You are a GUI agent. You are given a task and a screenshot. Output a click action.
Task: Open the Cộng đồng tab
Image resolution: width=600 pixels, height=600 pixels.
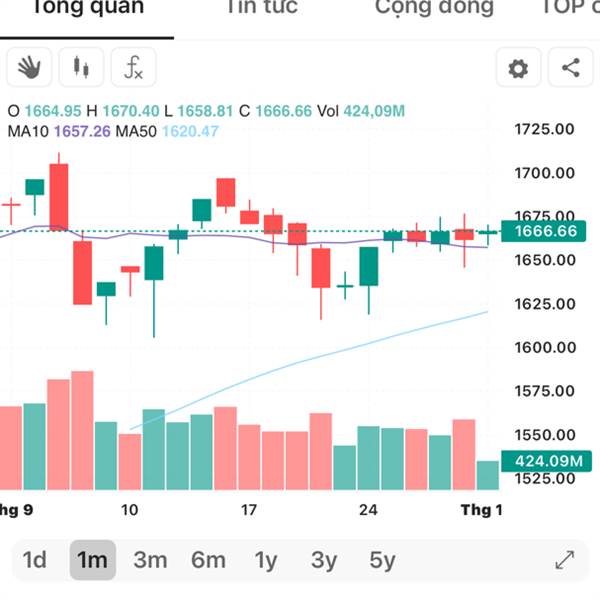[434, 8]
